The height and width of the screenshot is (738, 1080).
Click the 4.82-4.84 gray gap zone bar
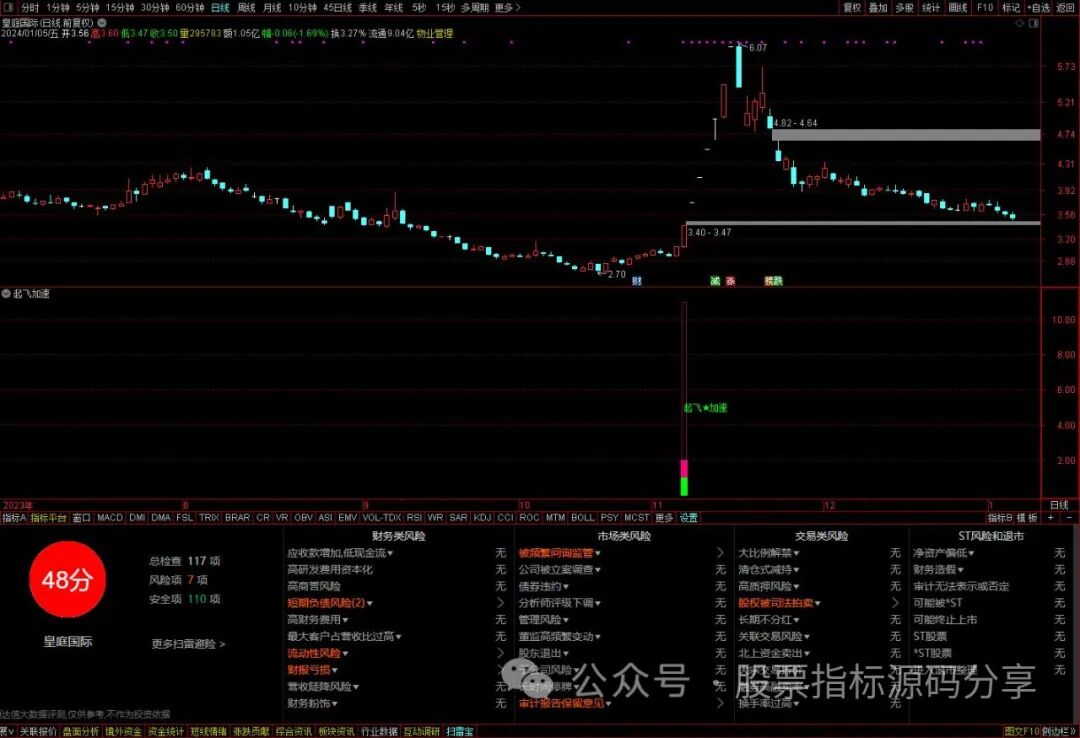tap(906, 135)
